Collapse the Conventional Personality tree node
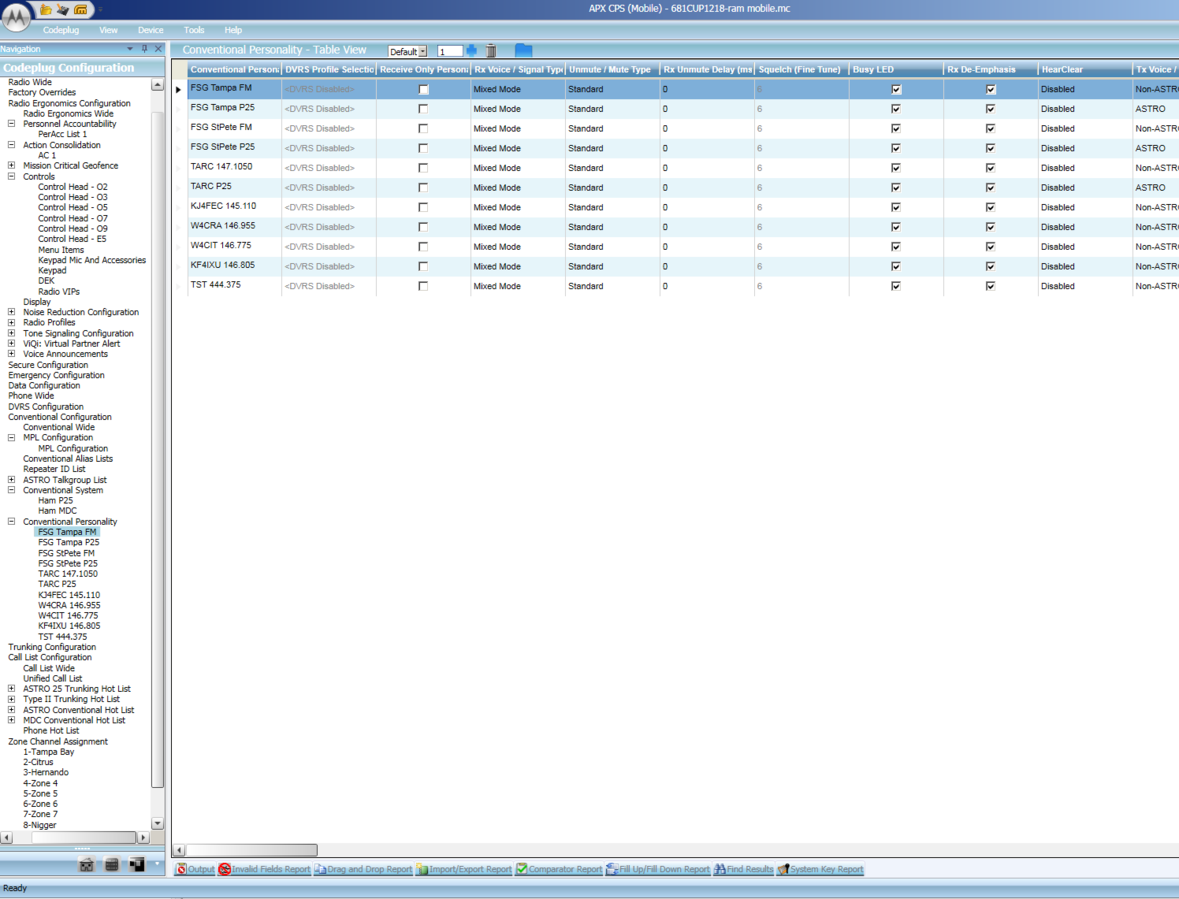The width and height of the screenshot is (1179, 899). pos(12,522)
